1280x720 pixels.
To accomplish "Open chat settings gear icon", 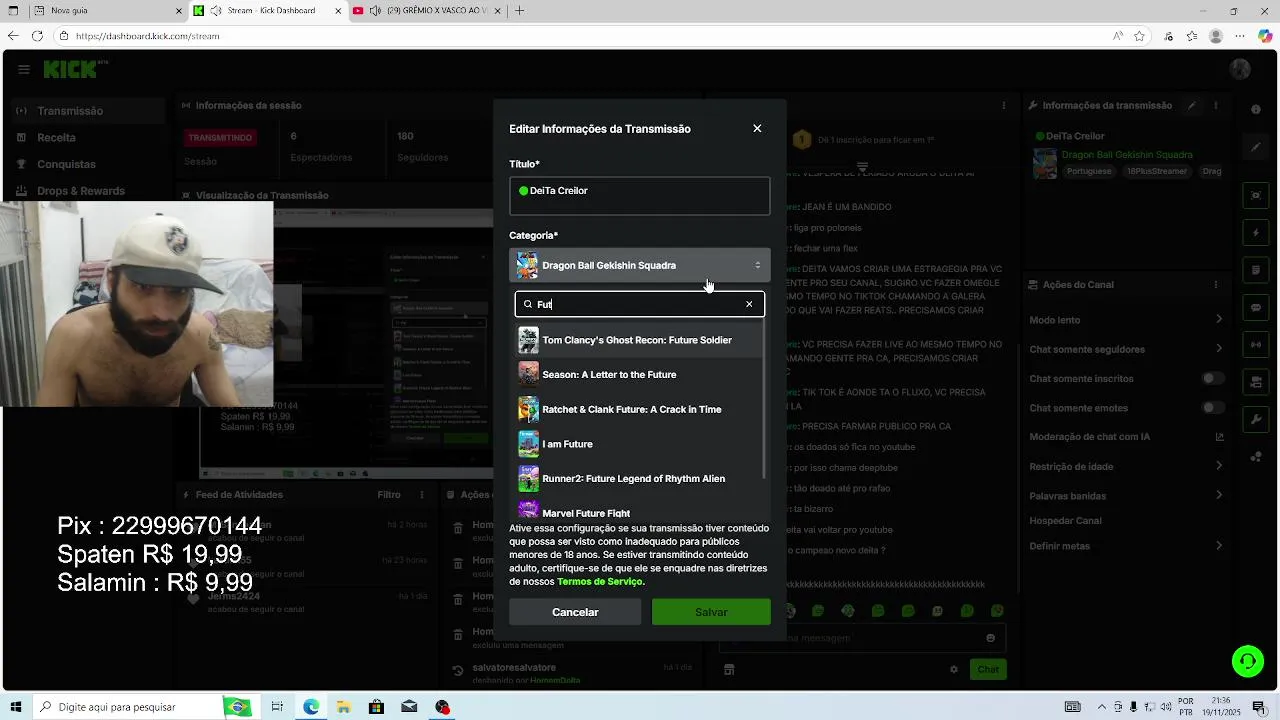I will (954, 669).
